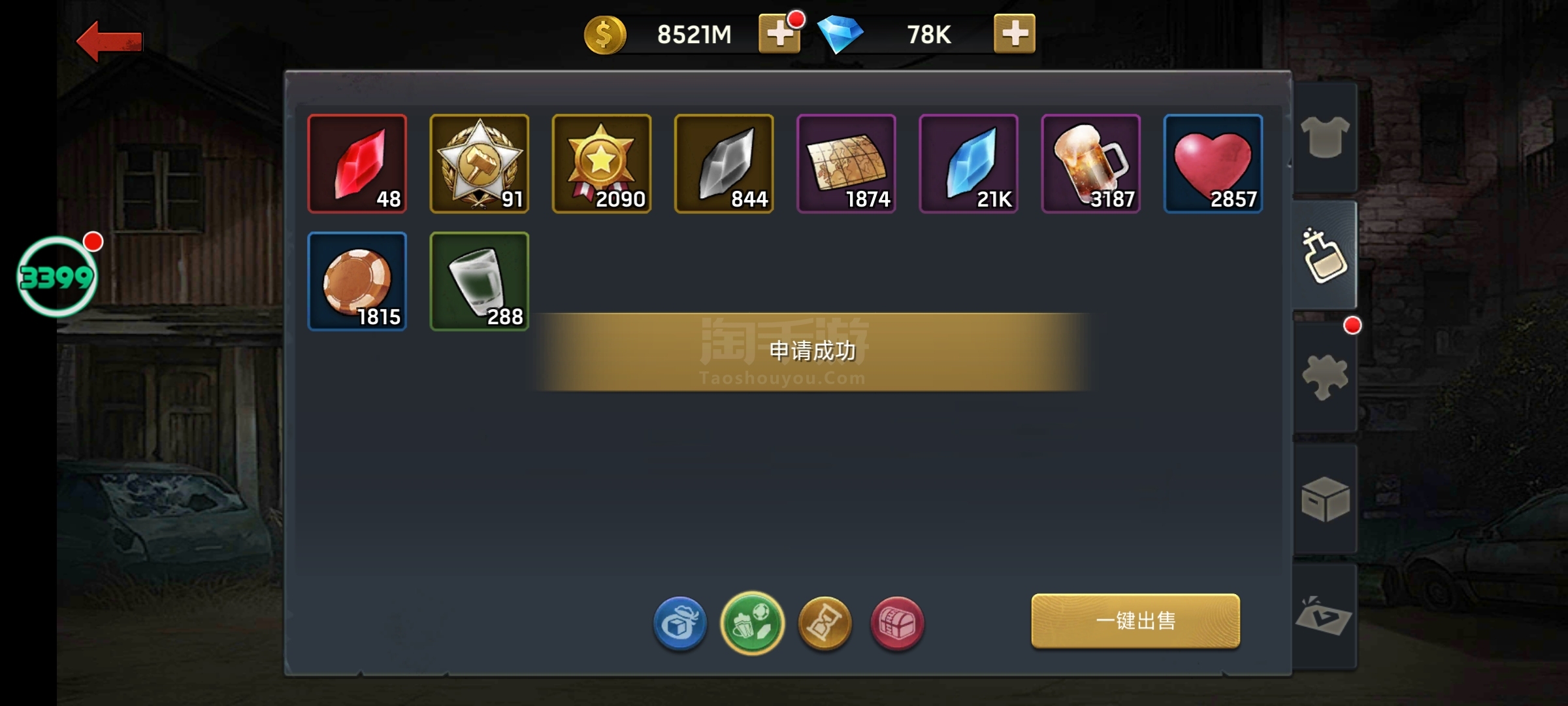Screen dimensions: 1568x706
Task: Select the blue bag filter circle
Action: 680,624
